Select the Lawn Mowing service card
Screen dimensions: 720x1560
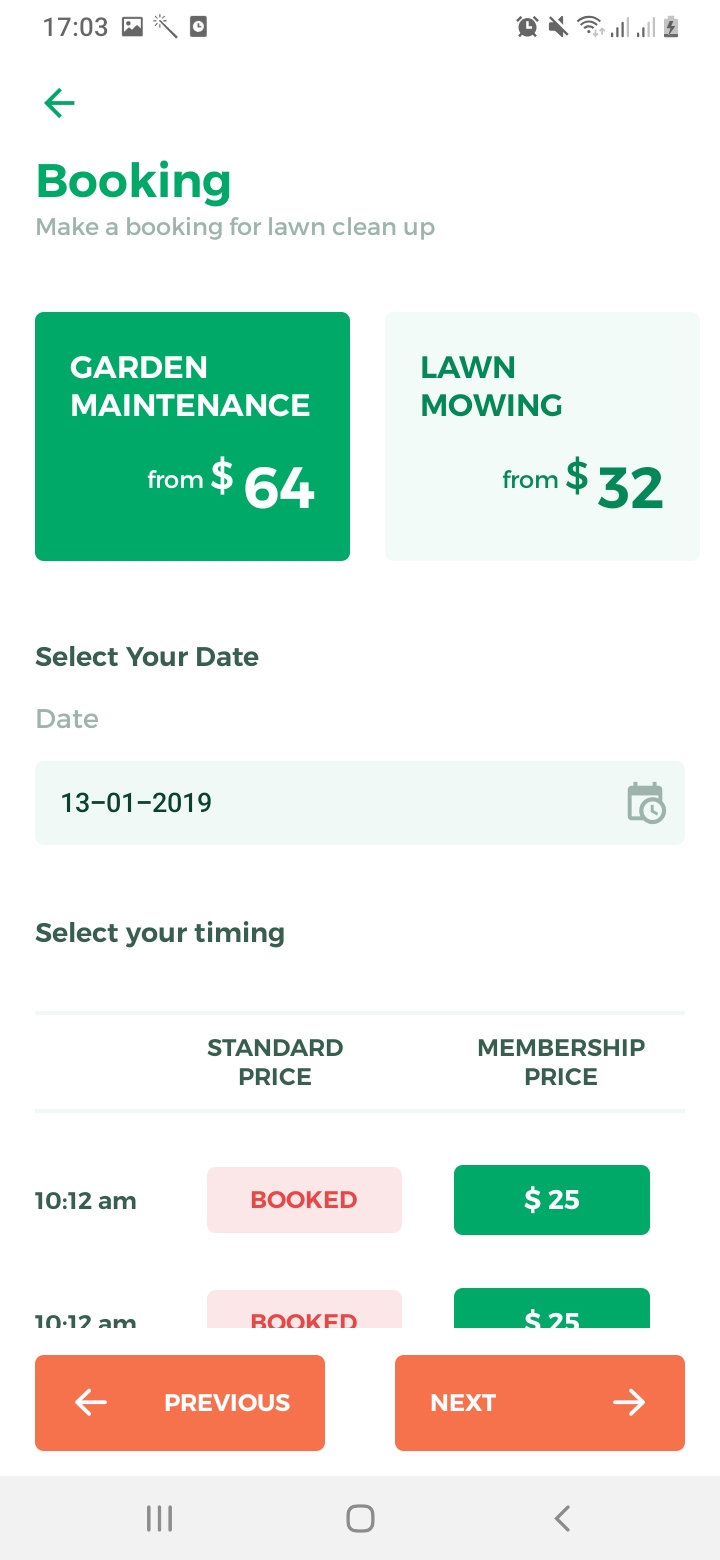pyautogui.click(x=542, y=436)
